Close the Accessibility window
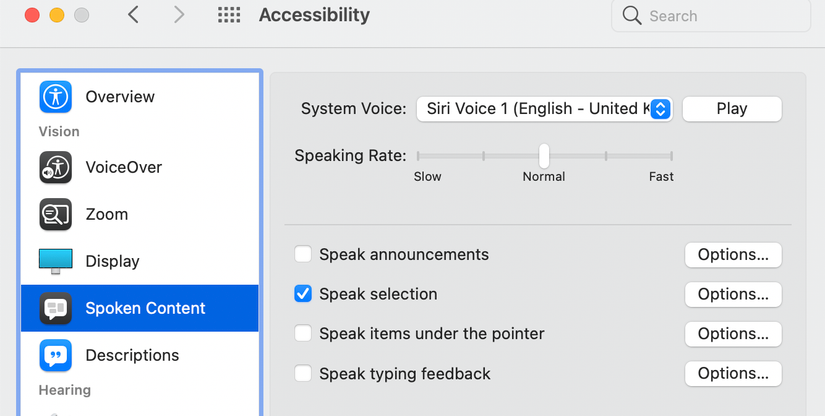Screen dimensions: 825x416 32,15
